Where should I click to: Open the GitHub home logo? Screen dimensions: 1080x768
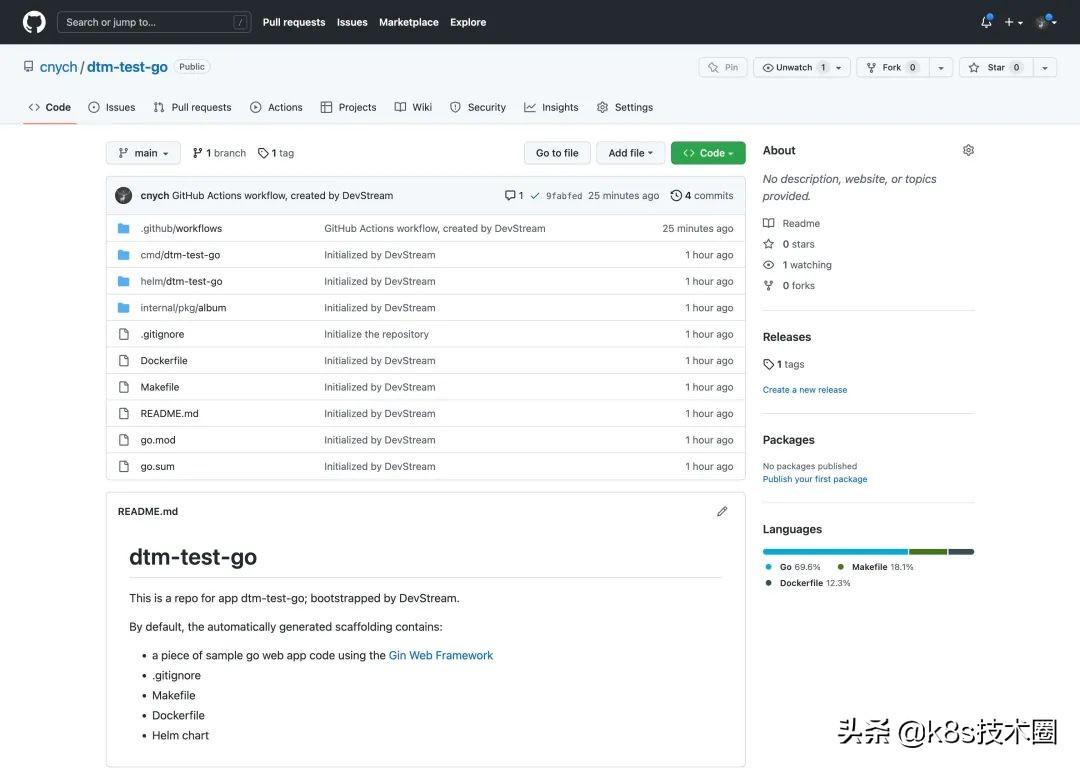pyautogui.click(x=34, y=22)
